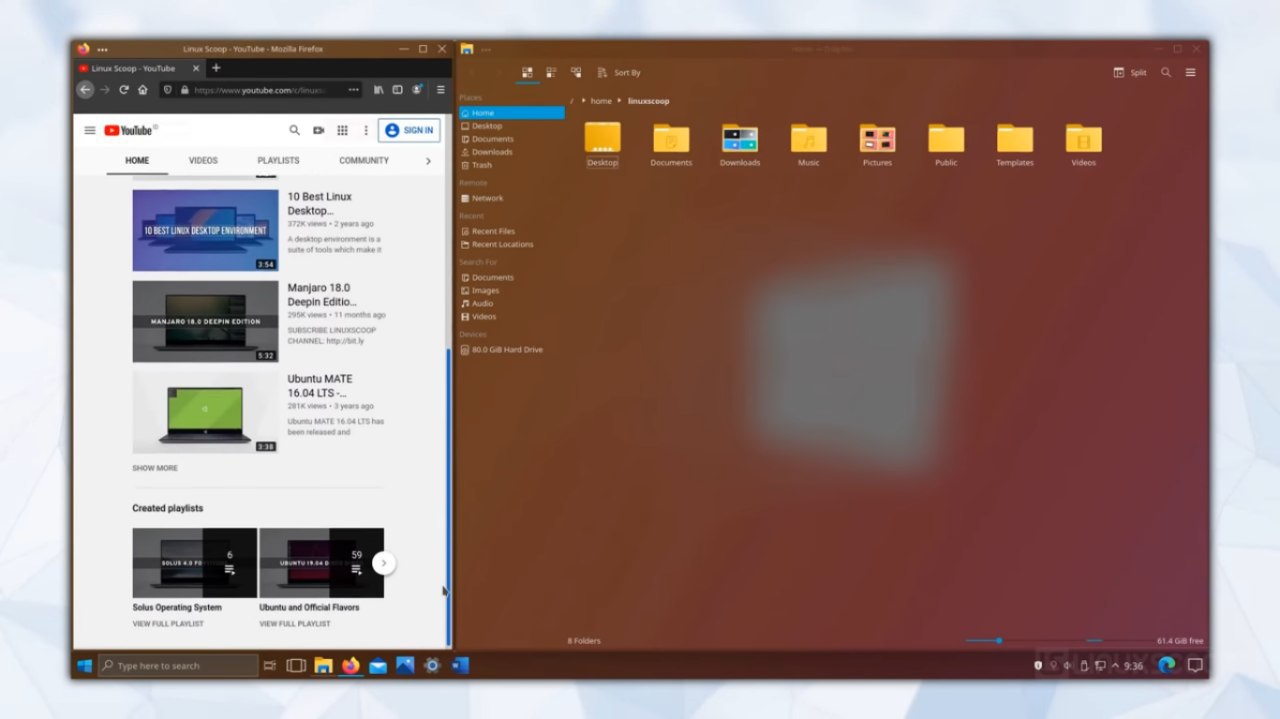Open Firefox page actions three-dot menu

click(353, 90)
